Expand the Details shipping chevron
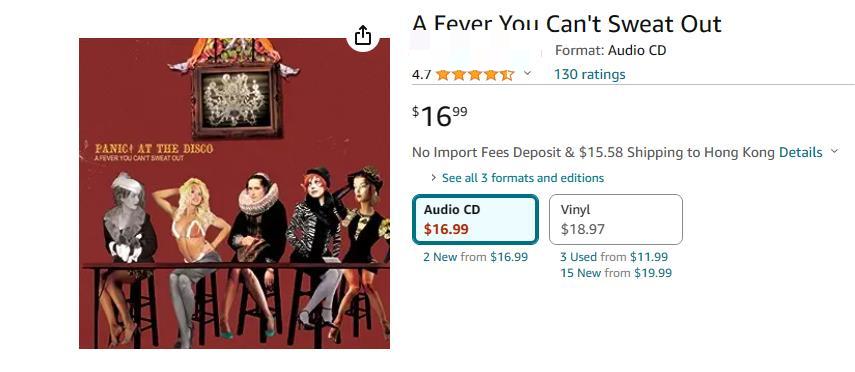Viewport: 855px width, 372px height. click(x=834, y=152)
